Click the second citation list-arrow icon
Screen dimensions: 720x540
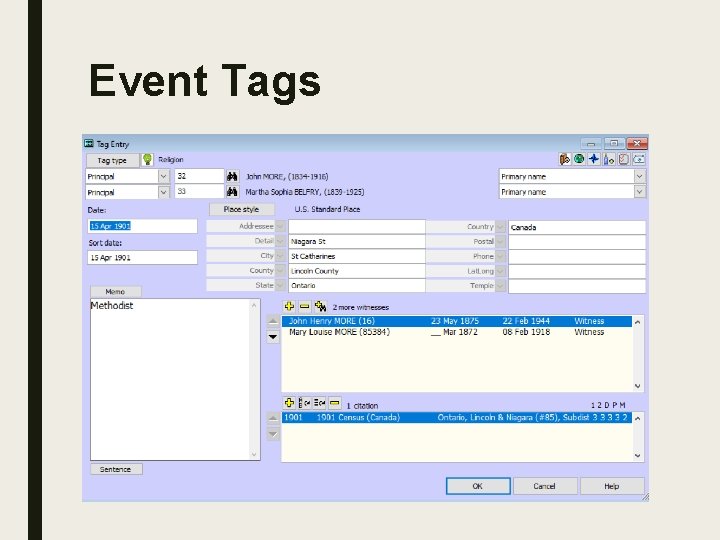[x=320, y=403]
